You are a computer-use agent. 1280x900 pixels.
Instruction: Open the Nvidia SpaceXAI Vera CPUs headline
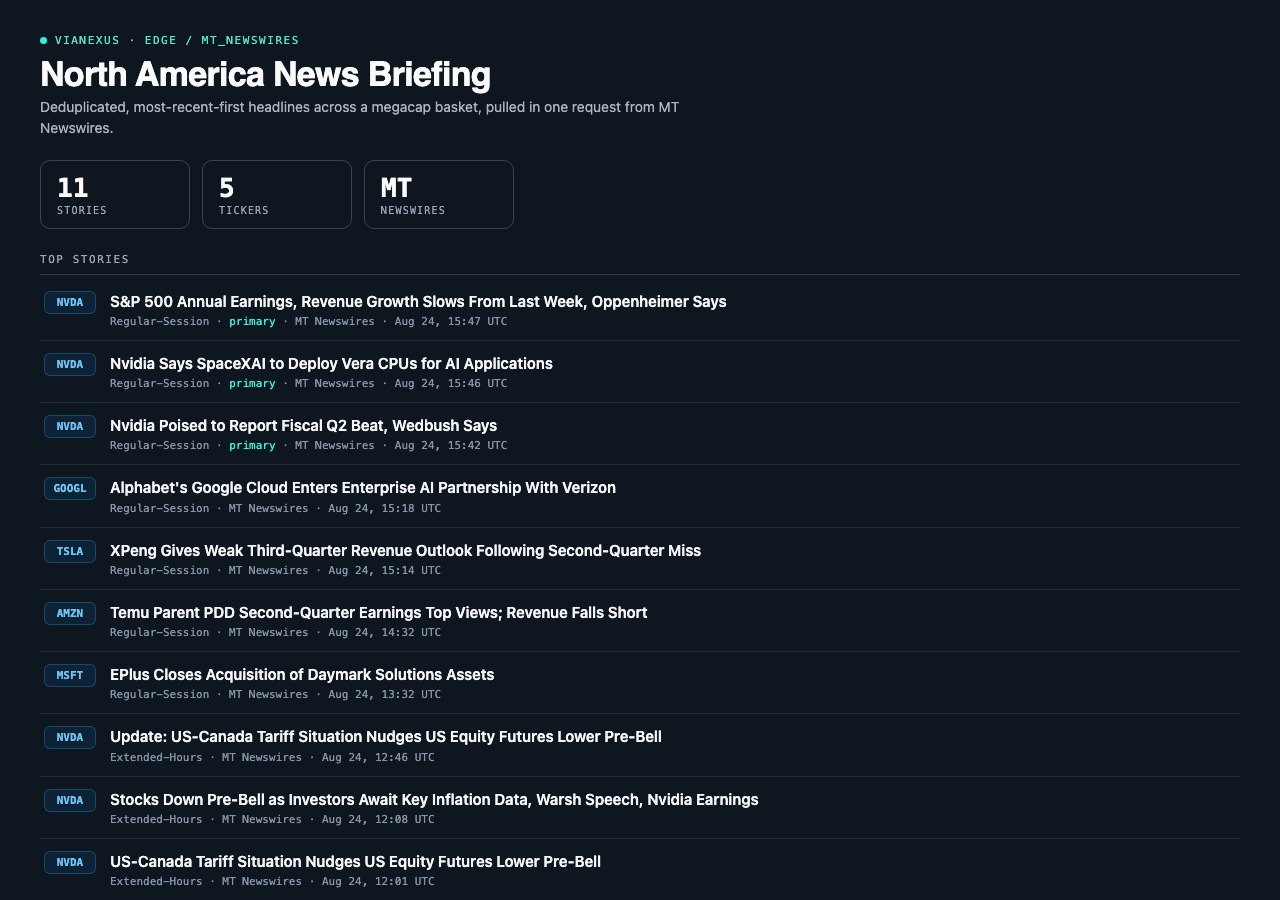tap(331, 363)
